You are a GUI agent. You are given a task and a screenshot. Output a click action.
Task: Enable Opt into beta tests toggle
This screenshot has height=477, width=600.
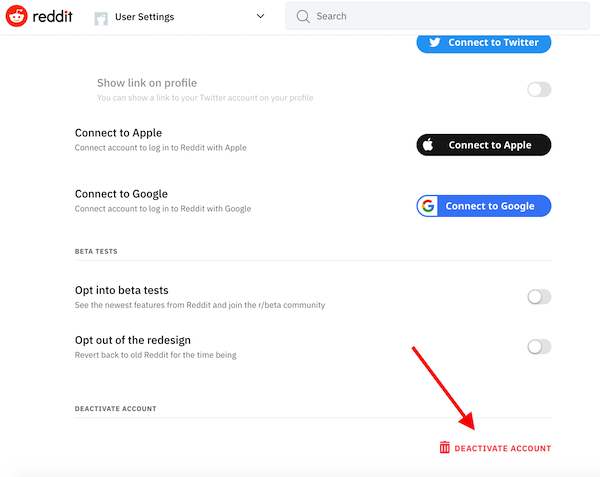click(x=539, y=297)
